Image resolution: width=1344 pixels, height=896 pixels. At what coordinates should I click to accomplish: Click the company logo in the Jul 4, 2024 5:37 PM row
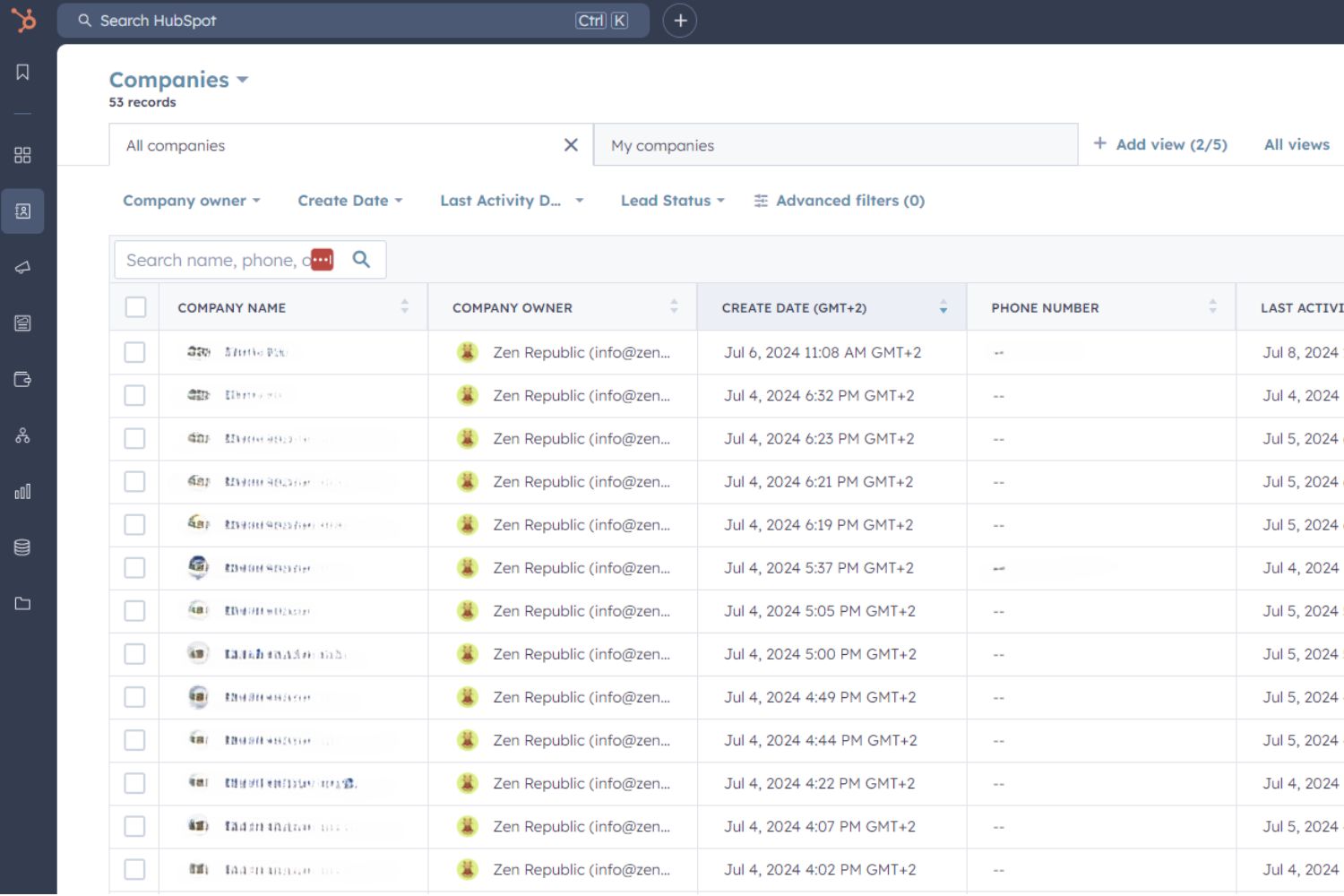[198, 567]
